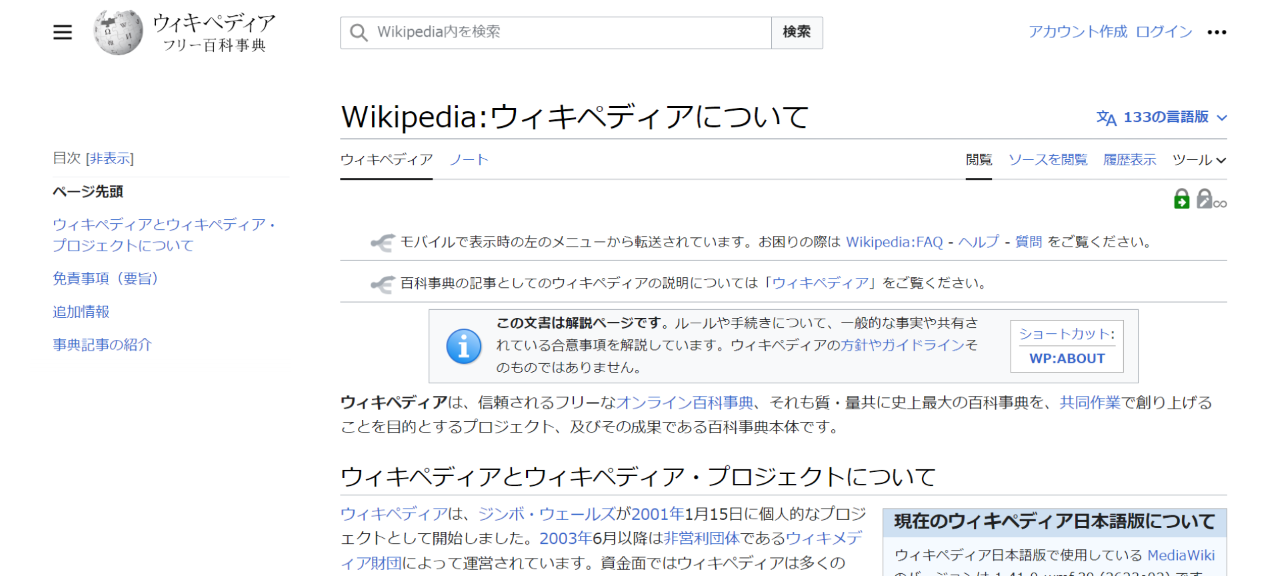Click the gray edit-protection padlock icon
The width and height of the screenshot is (1280, 576).
pyautogui.click(x=1203, y=198)
